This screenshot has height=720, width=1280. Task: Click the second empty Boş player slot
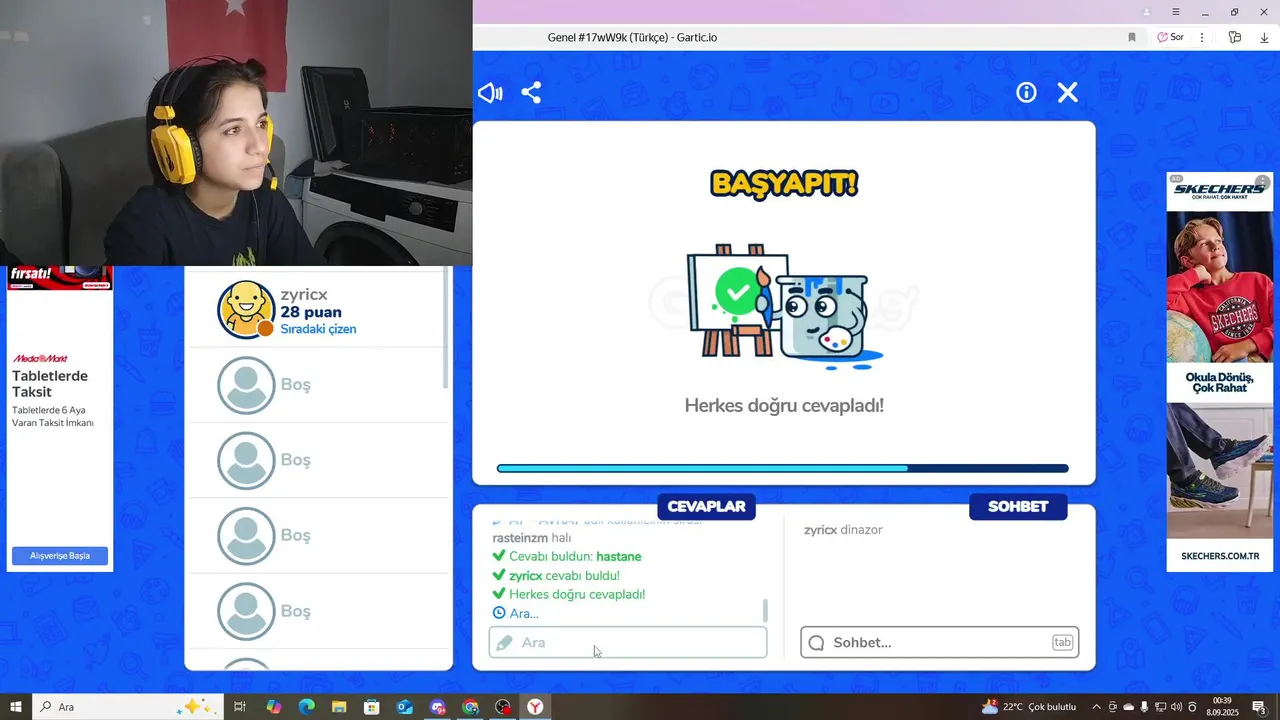point(318,460)
